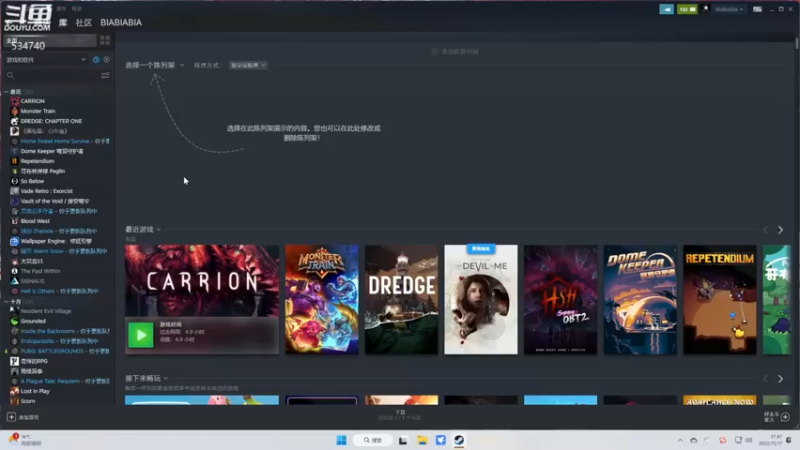Open the Windows Start button

pos(341,440)
